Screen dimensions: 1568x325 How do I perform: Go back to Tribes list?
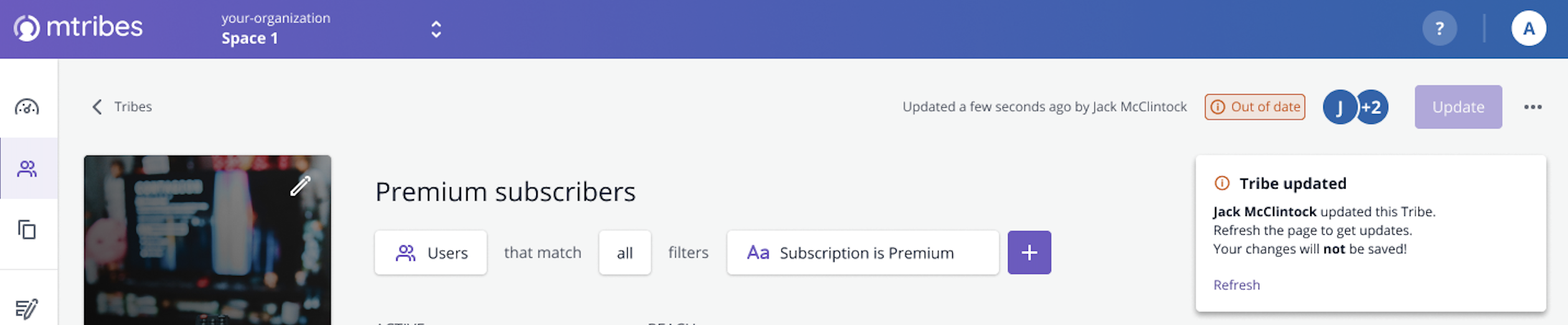click(x=122, y=107)
